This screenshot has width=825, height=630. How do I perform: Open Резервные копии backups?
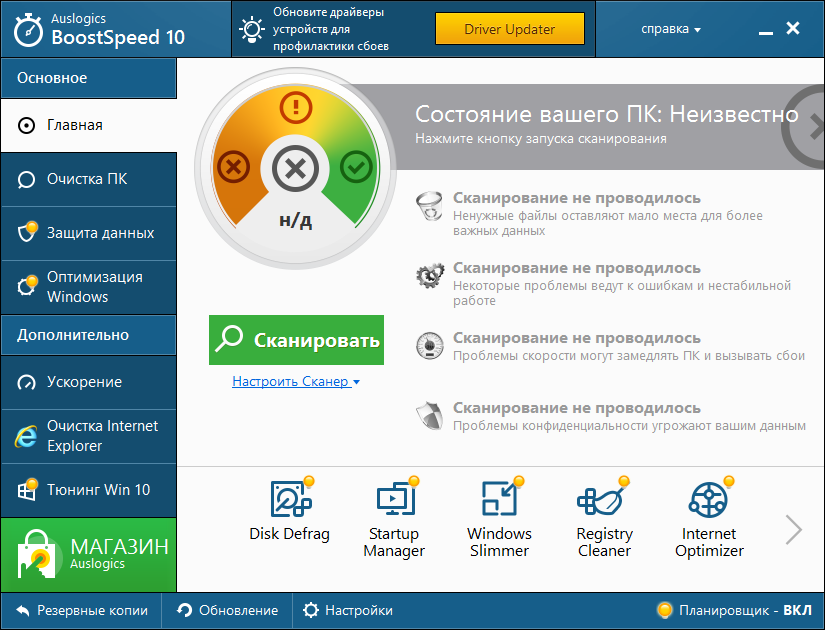click(82, 610)
